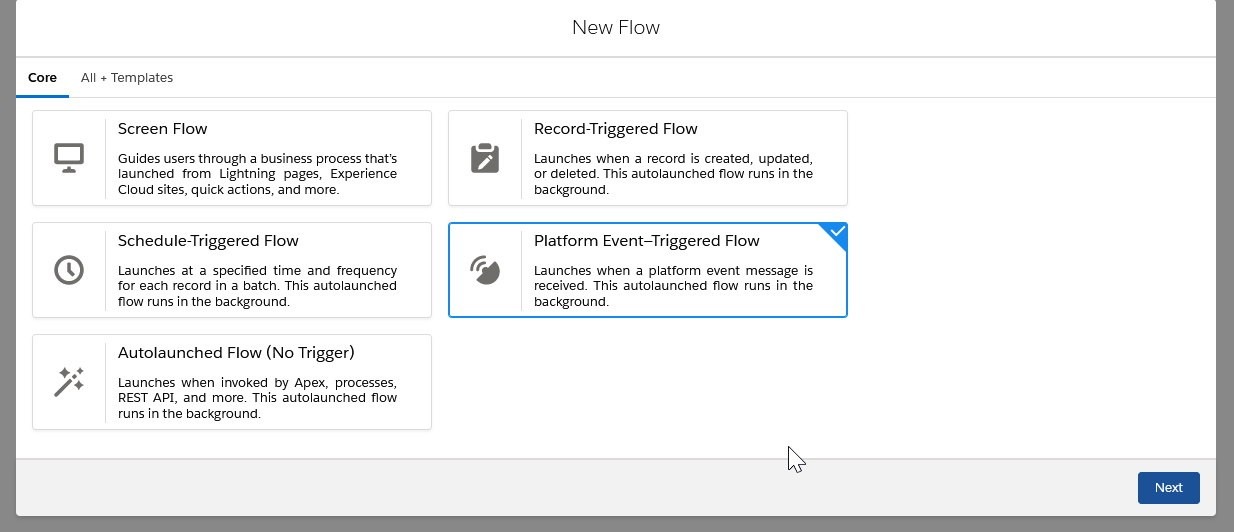Image resolution: width=1234 pixels, height=532 pixels.
Task: Pick the Schedule-Triggered Flow title
Action: [208, 241]
